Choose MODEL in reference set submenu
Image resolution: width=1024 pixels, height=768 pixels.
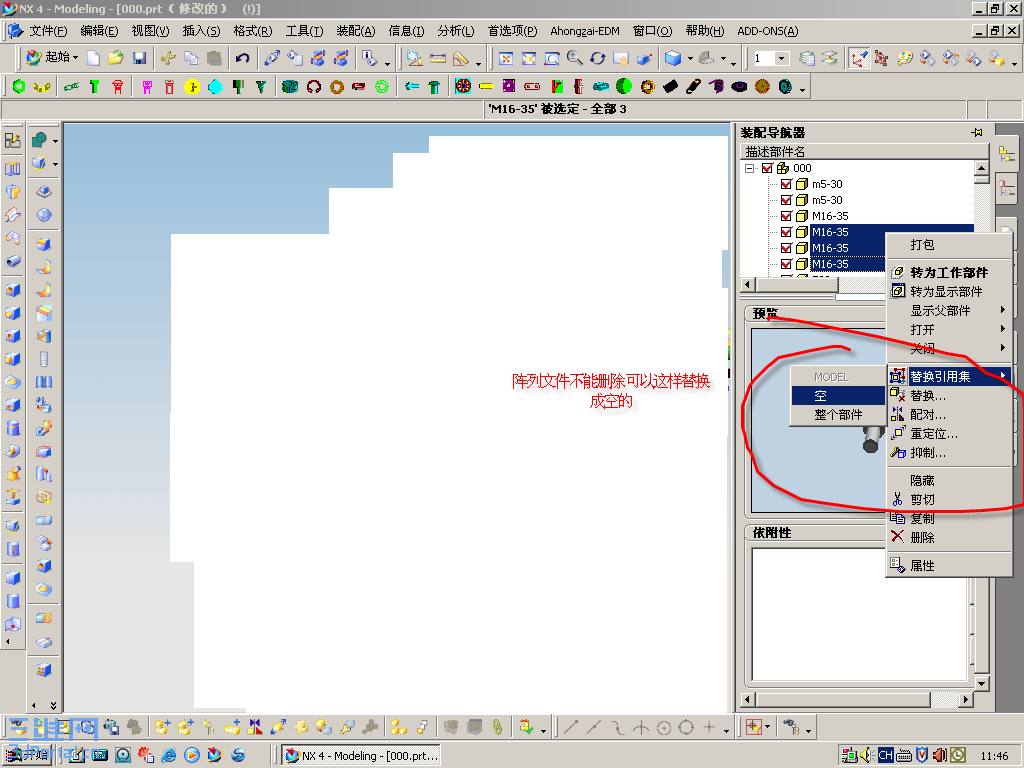click(838, 377)
